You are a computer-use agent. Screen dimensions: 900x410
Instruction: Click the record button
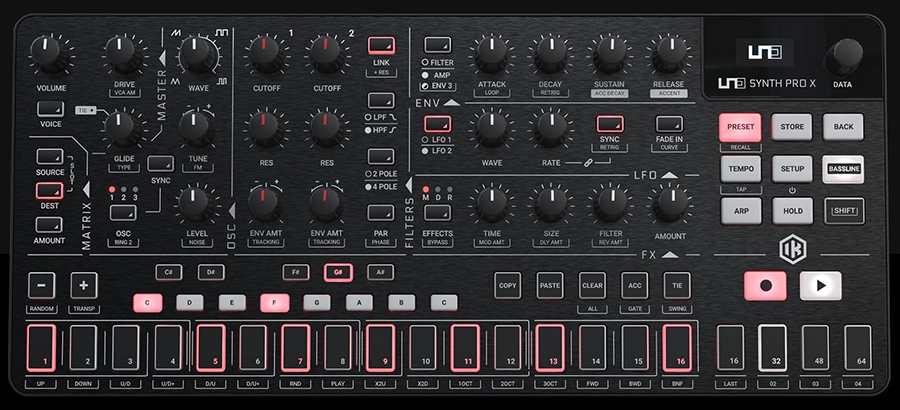[x=765, y=286]
